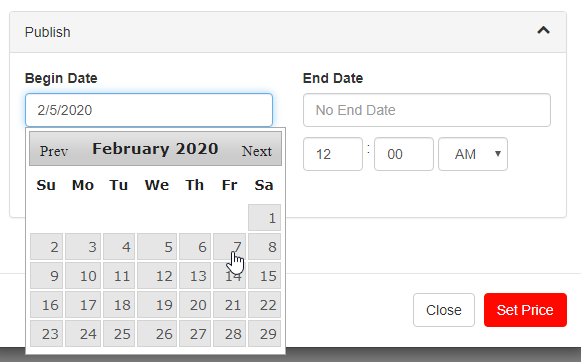
Task: Click the Begin Date input field
Action: click(x=149, y=110)
